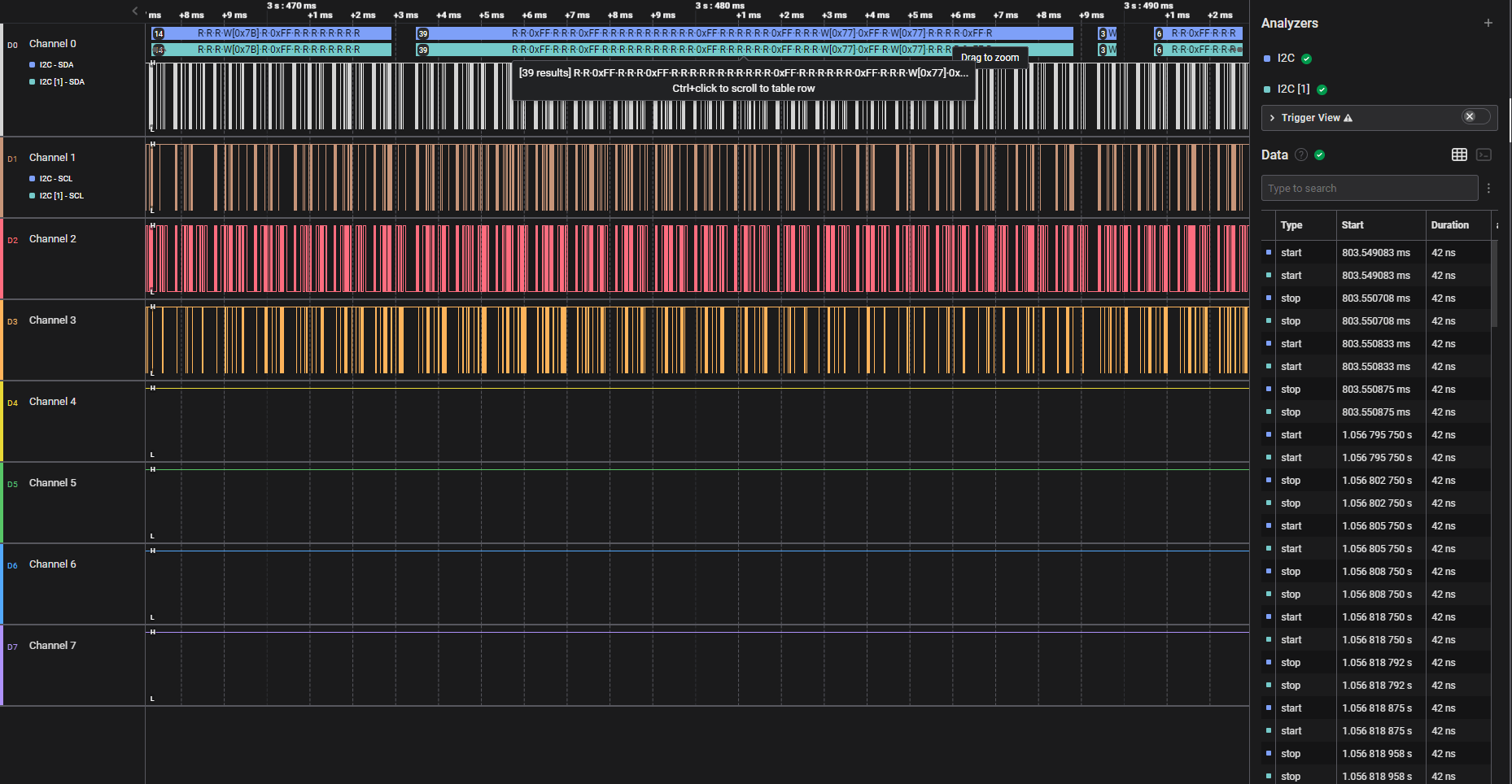This screenshot has height=784, width=1512.
Task: Select the I2C analyzer entry
Action: [x=1286, y=59]
